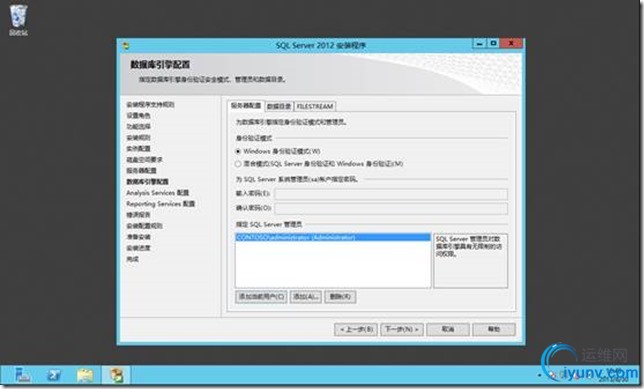Click the 删除(R) remove button

pos(340,297)
